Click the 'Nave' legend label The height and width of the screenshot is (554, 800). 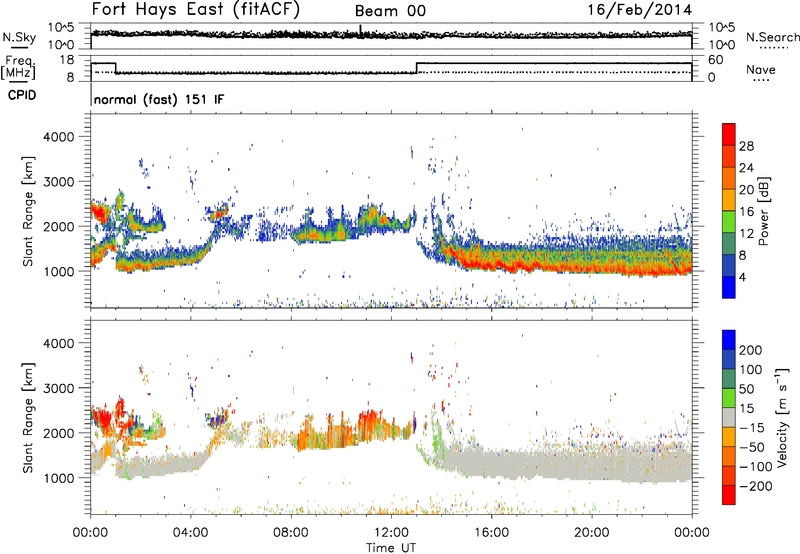(x=761, y=69)
